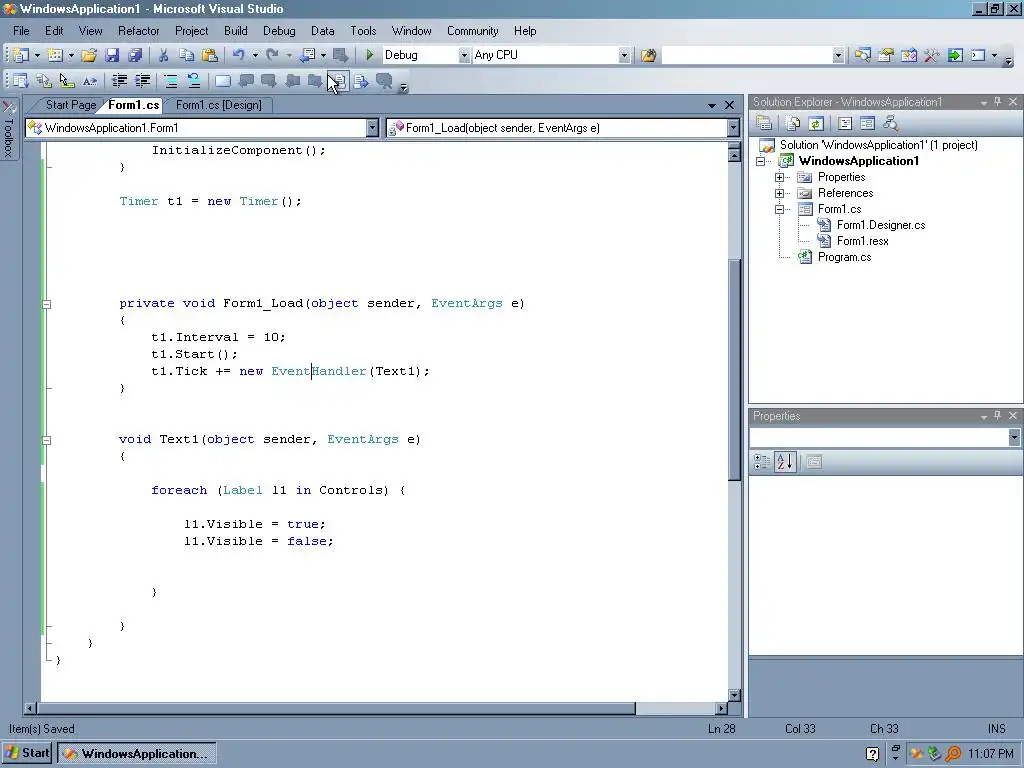Screen dimensions: 1024x768
Task: Click the Open File folder icon
Action: click(89, 56)
